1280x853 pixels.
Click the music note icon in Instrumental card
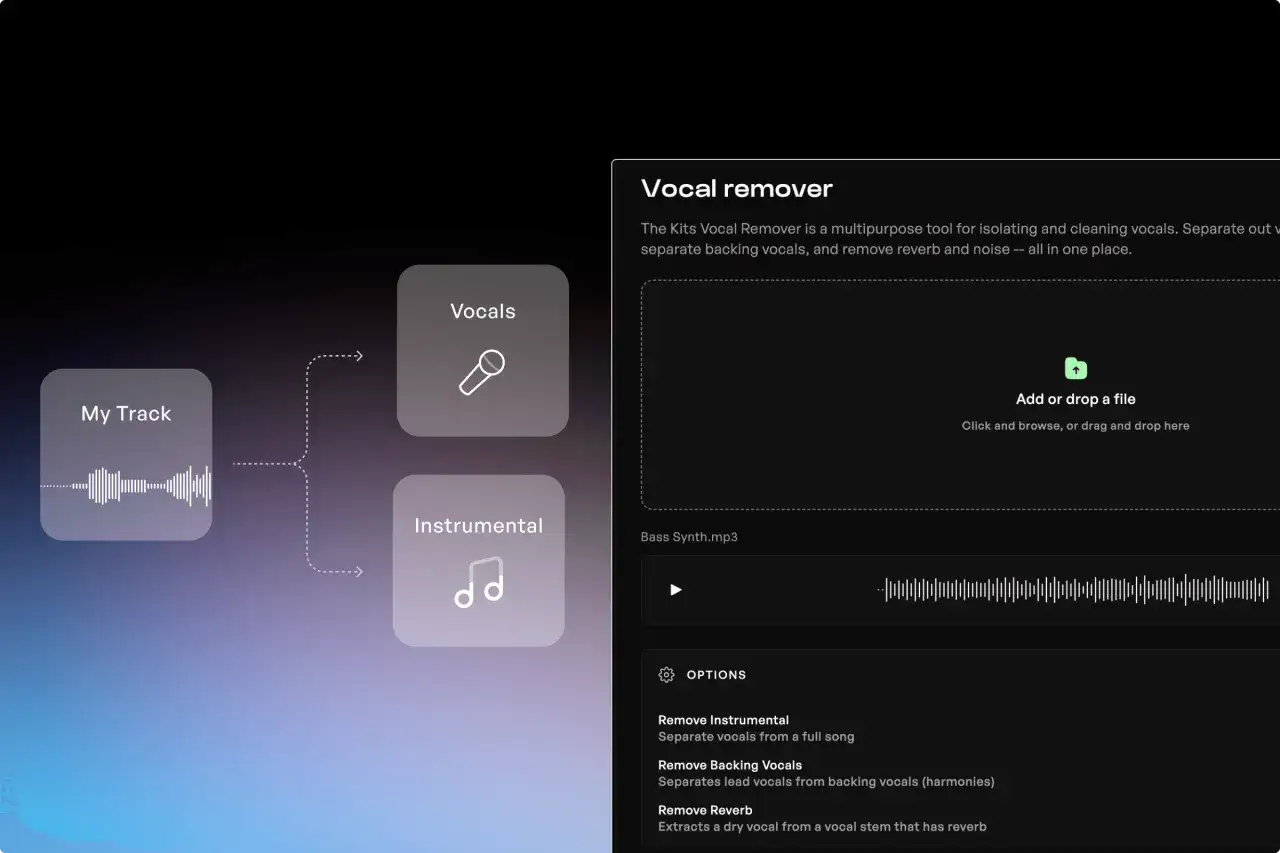click(479, 583)
